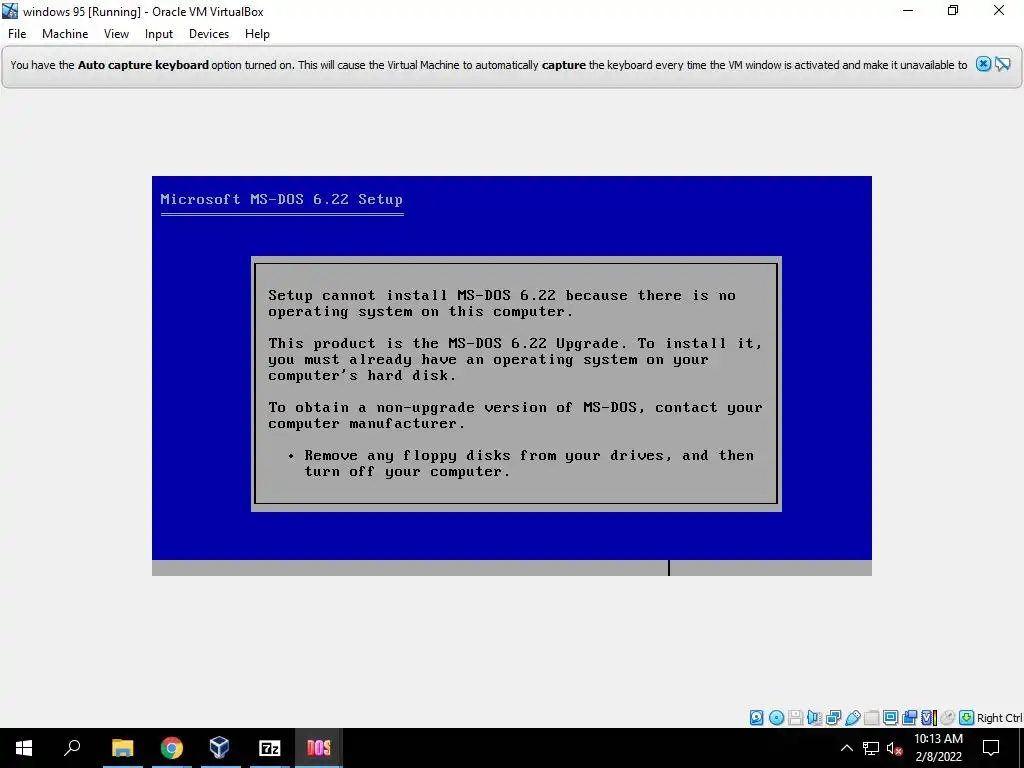Click the network adapters indicator
The height and width of the screenshot is (768, 1024).
(x=833, y=718)
